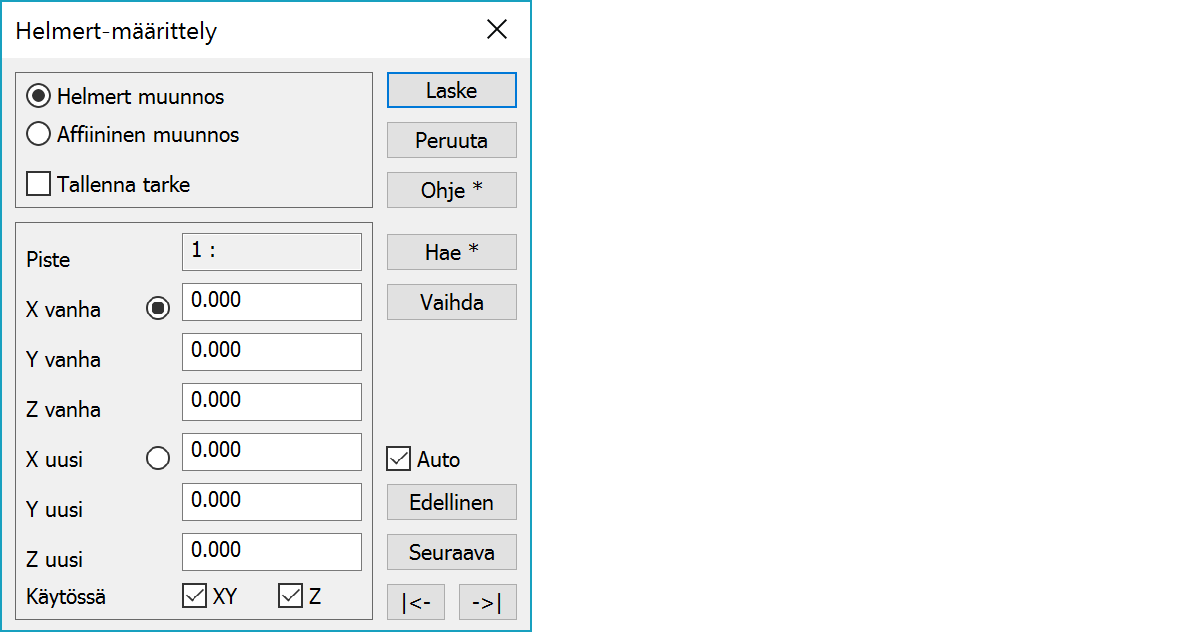
Task: Go to next point with Seuraava
Action: pos(451,552)
